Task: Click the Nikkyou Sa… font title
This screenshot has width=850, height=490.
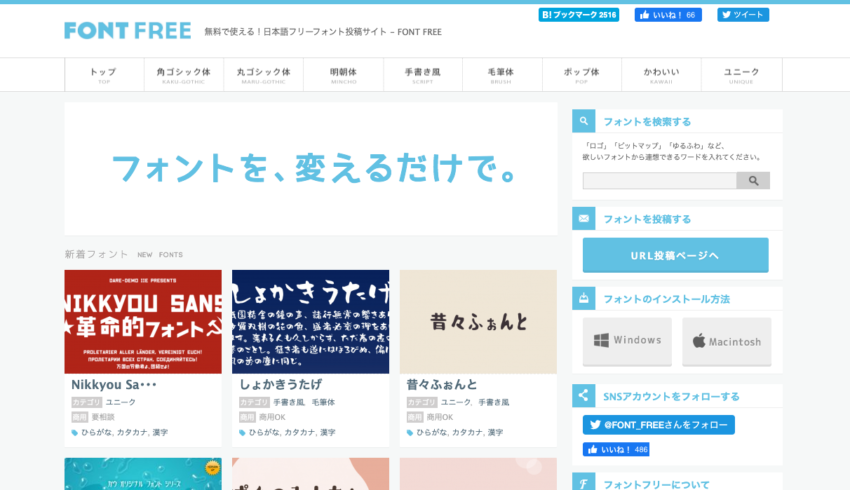Action: [x=114, y=385]
